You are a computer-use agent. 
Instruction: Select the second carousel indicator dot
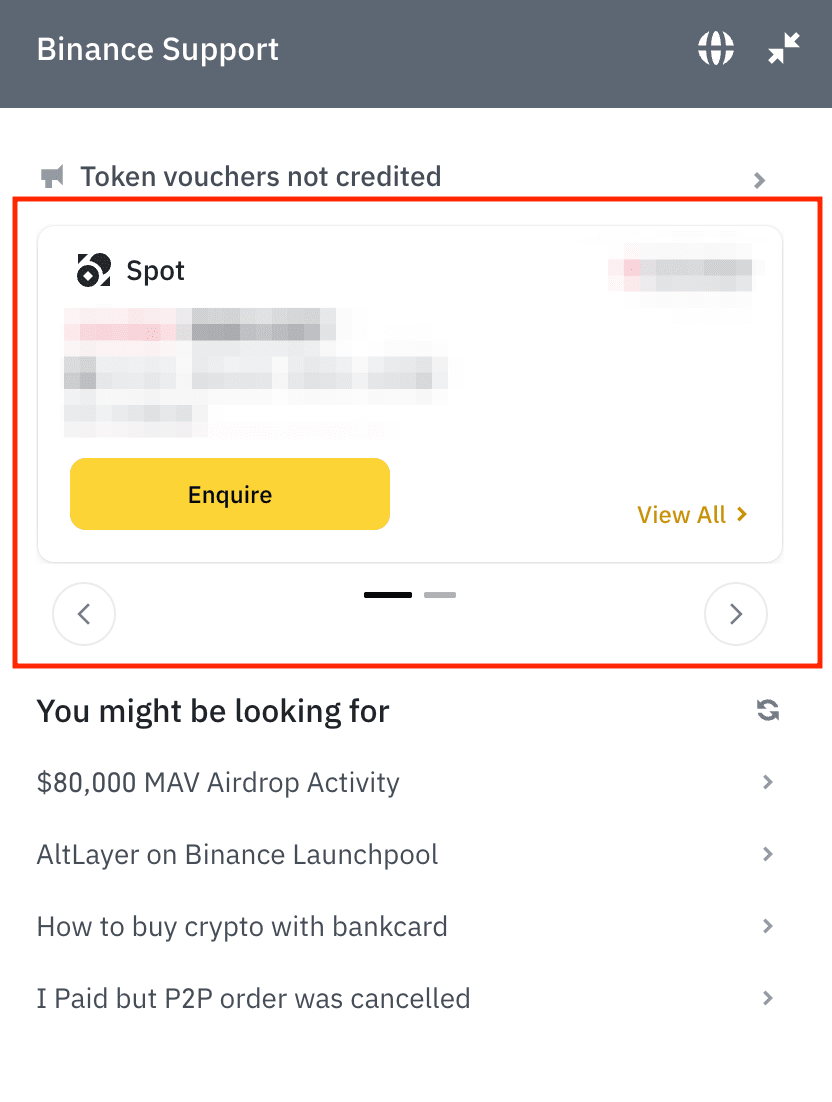tap(440, 594)
